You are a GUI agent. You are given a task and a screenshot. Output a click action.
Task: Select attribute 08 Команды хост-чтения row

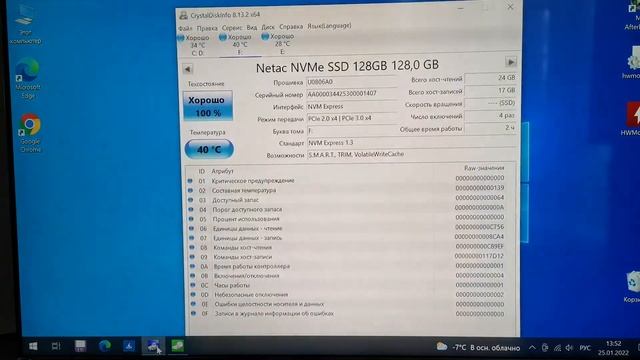[347, 247]
